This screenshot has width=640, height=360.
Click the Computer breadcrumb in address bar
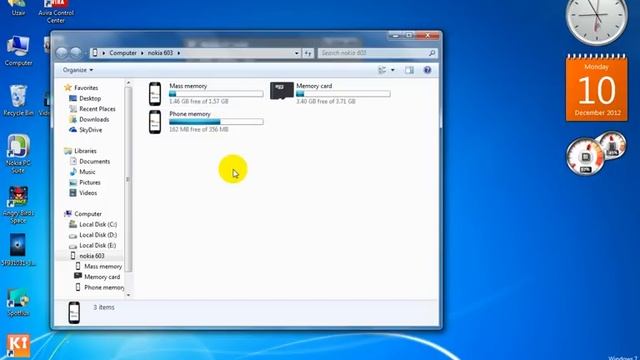[123, 53]
